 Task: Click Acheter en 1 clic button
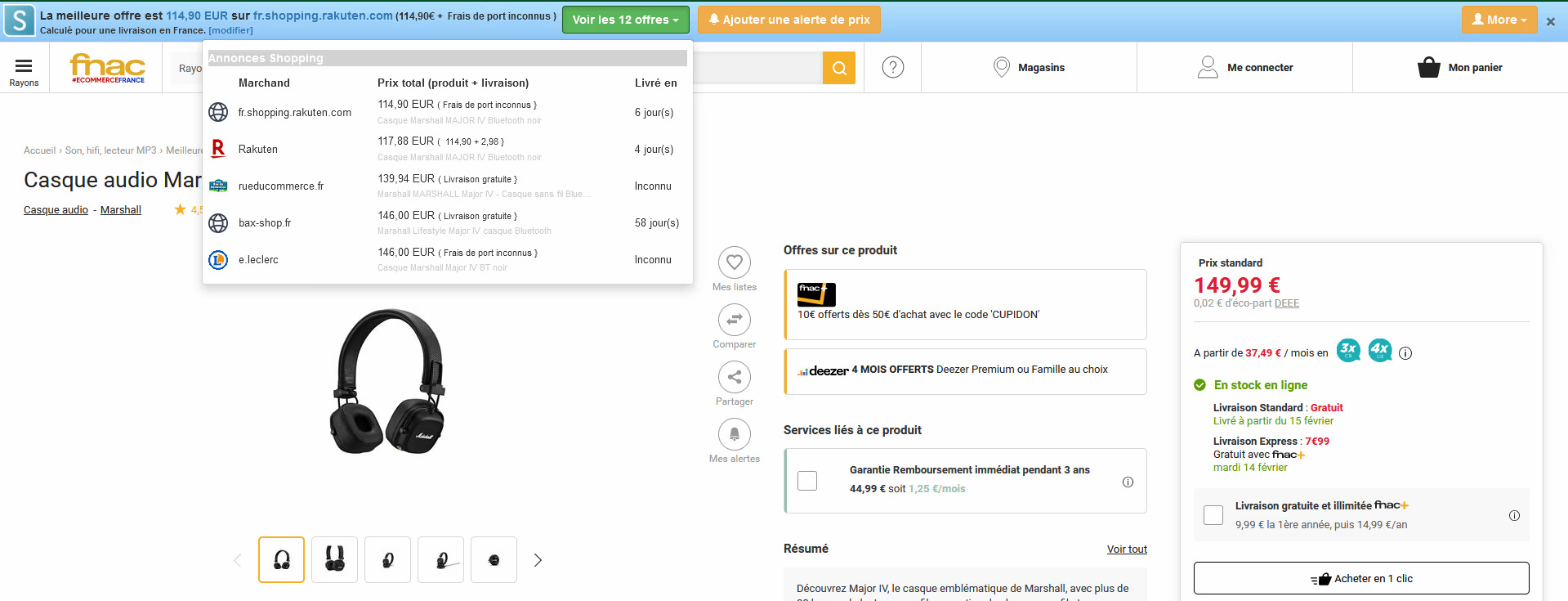pyautogui.click(x=1361, y=578)
